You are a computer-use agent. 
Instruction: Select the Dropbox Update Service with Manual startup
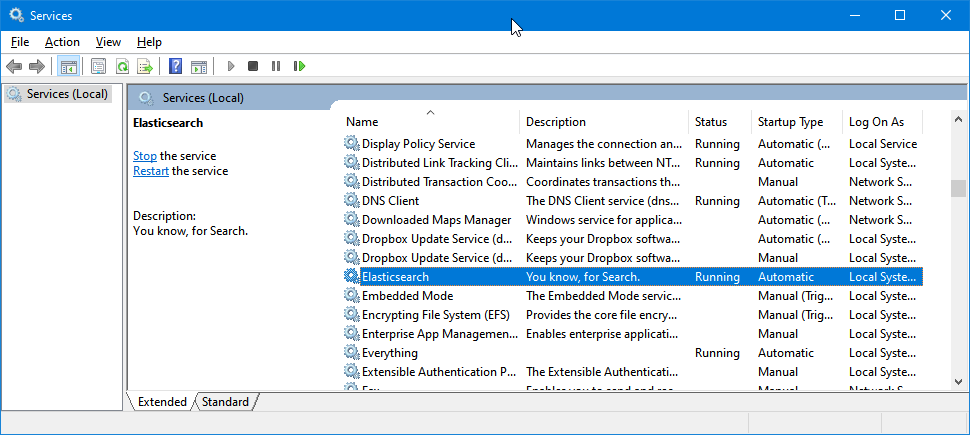tap(437, 257)
